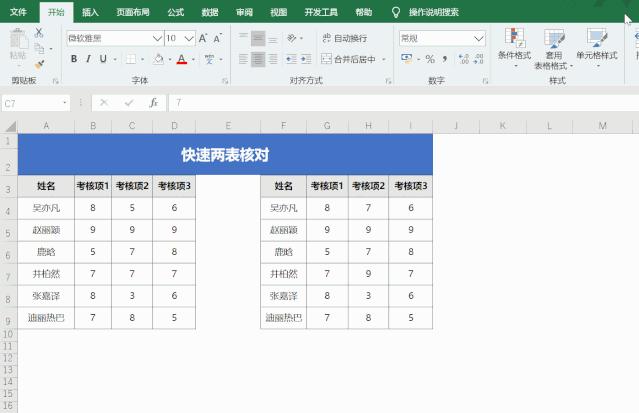The image size is (639, 413).
Task: Center text horizontally
Action: pyautogui.click(x=258, y=59)
